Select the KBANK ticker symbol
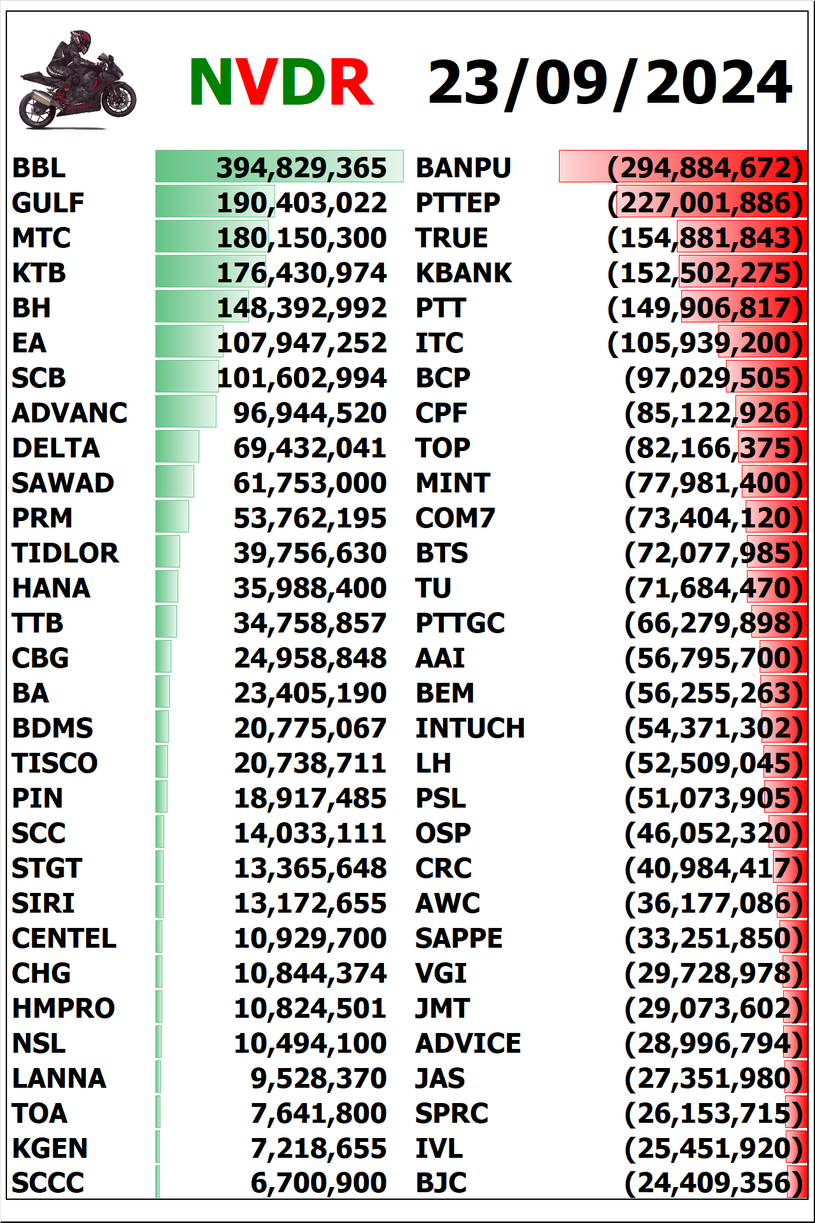This screenshot has height=1223, width=815. coord(463,273)
